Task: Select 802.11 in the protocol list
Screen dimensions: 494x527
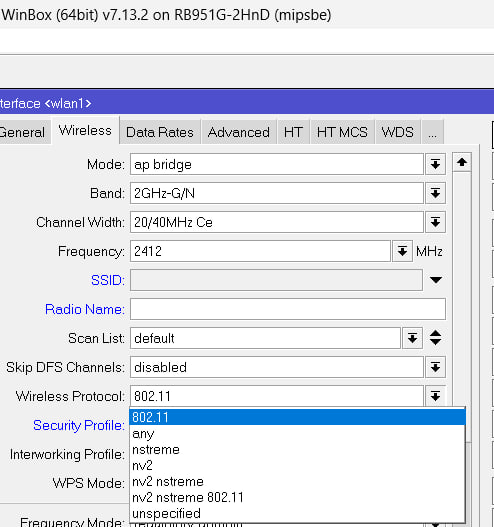Action: coord(297,417)
